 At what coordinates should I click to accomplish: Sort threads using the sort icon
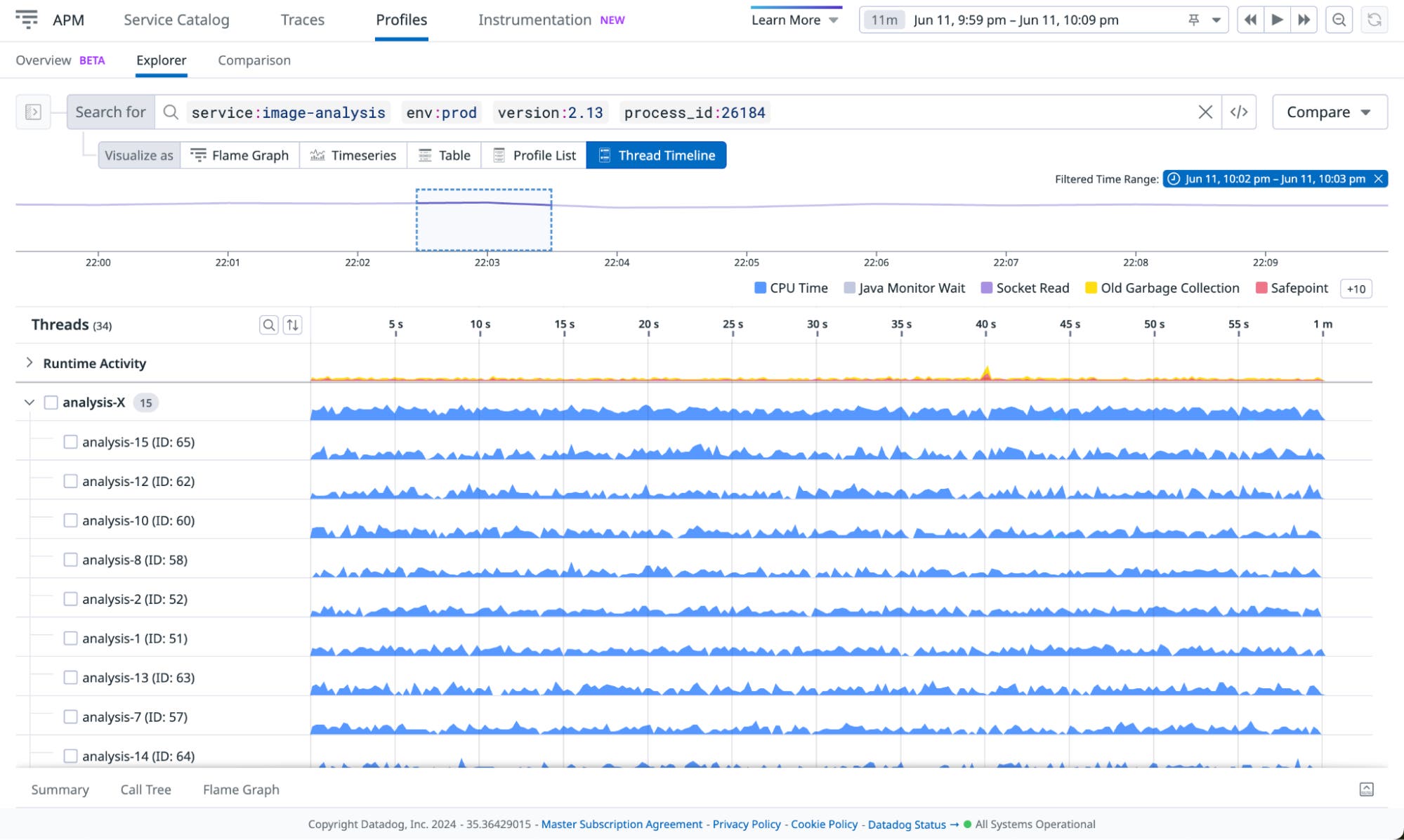293,324
